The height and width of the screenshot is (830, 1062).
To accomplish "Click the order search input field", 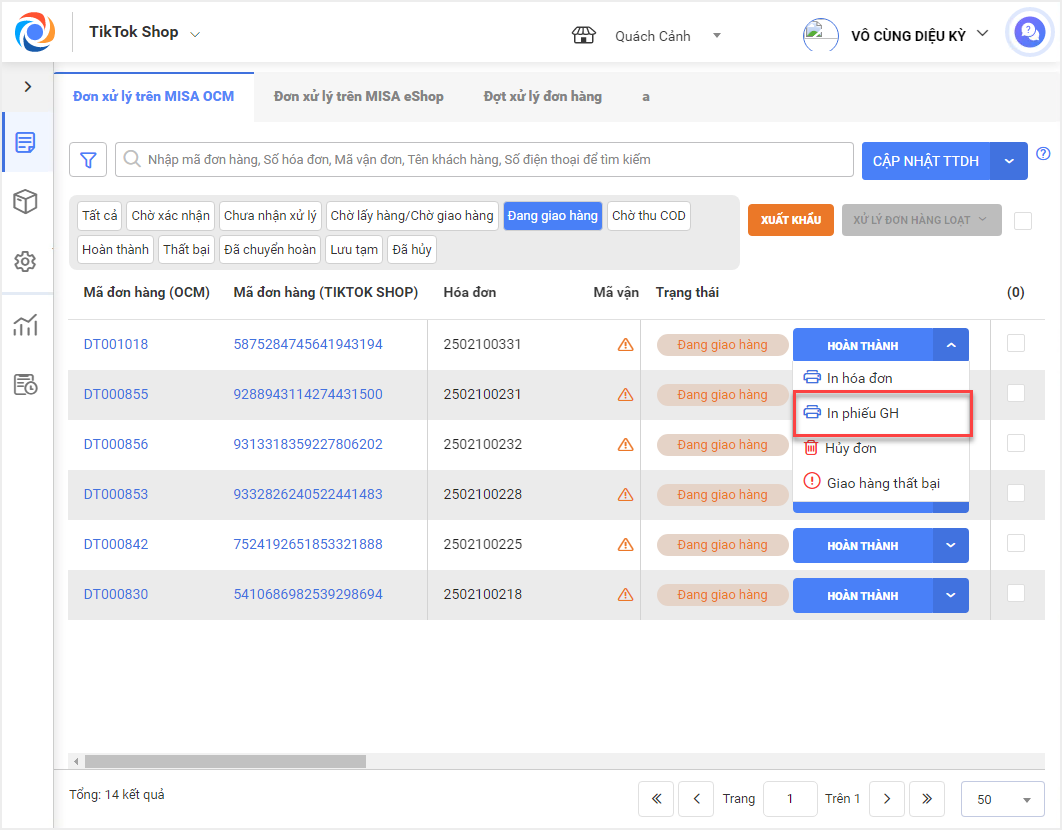I will (x=484, y=160).
